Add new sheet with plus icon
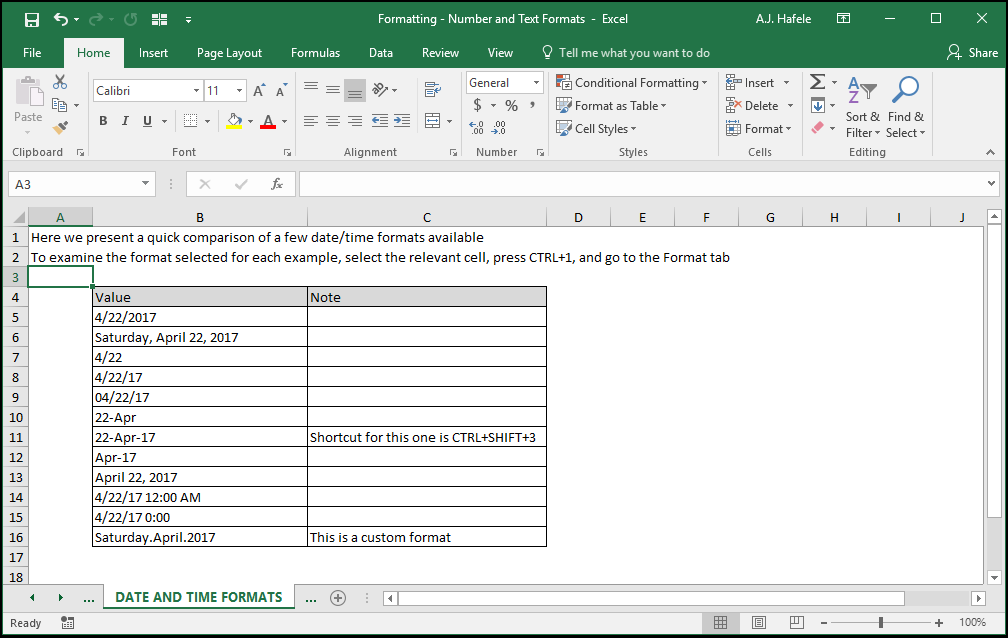 (x=338, y=598)
